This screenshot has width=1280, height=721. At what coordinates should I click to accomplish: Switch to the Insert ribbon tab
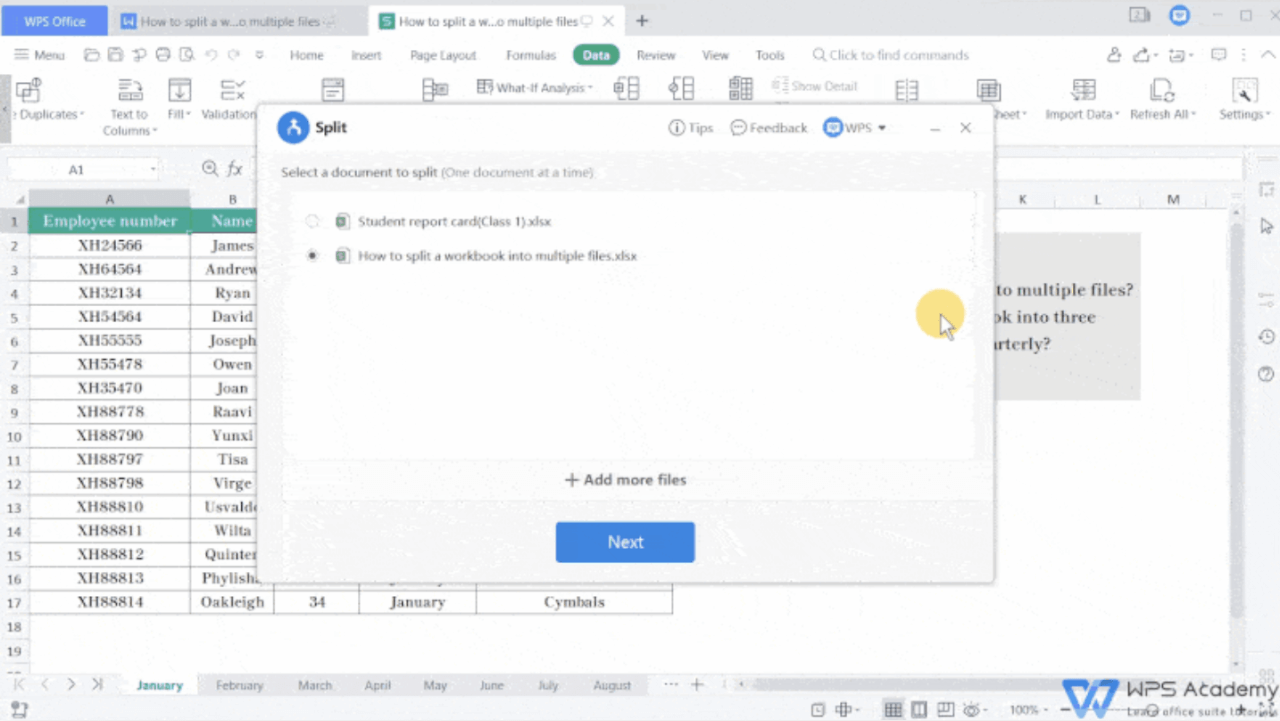pos(366,55)
